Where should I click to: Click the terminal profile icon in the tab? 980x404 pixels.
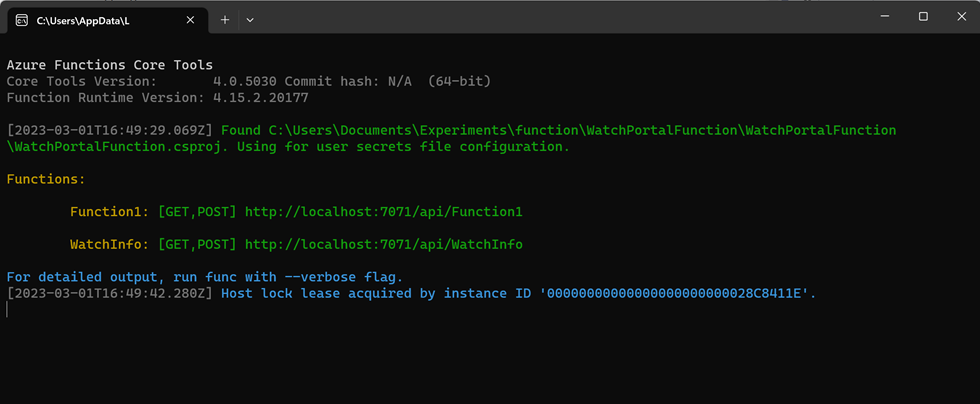21,19
